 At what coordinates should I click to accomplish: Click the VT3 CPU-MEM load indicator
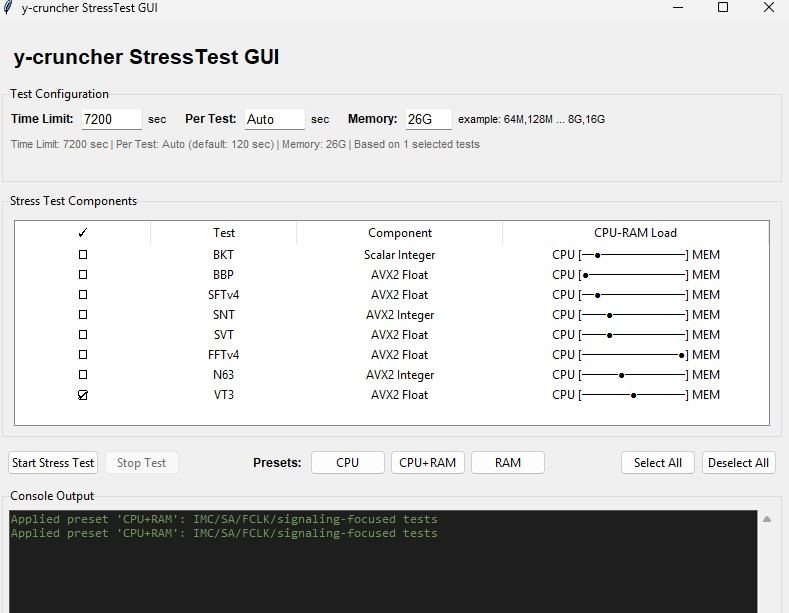tap(636, 395)
